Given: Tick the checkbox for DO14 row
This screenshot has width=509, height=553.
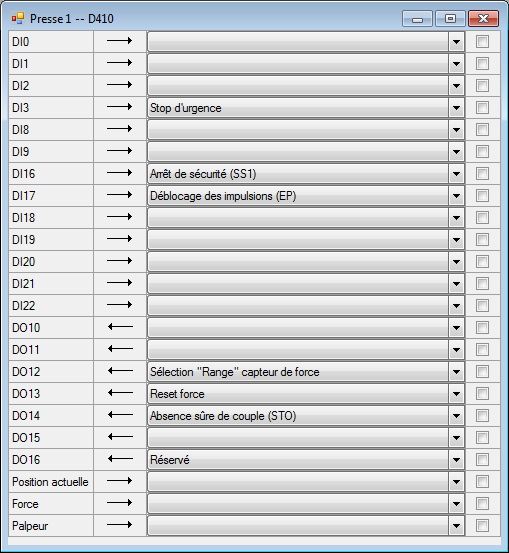Looking at the screenshot, I should coord(482,415).
